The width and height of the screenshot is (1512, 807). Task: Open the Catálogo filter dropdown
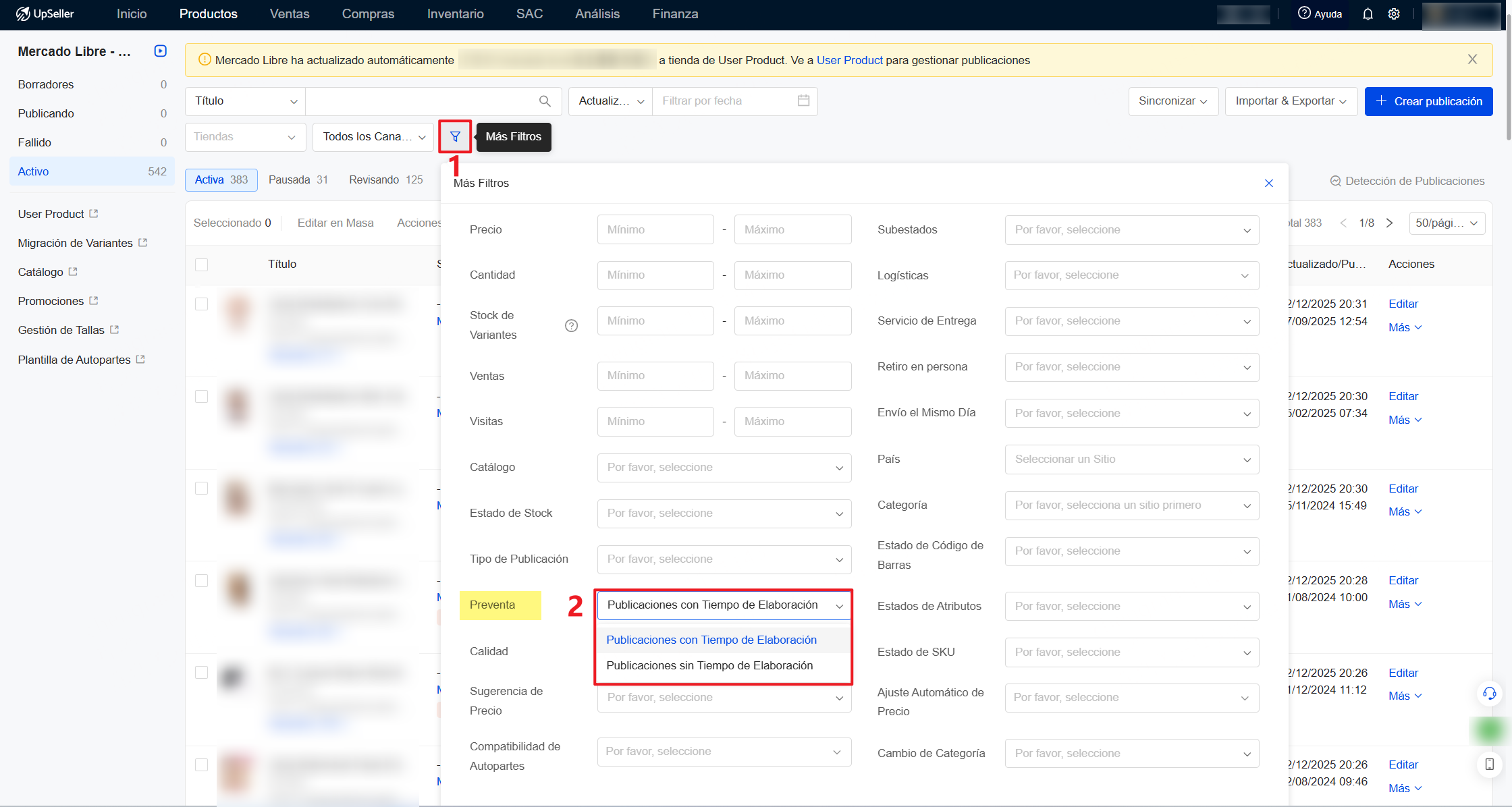tap(724, 468)
